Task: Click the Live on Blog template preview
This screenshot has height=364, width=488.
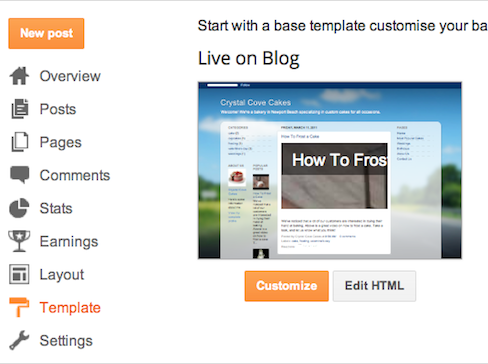Action: (330, 170)
